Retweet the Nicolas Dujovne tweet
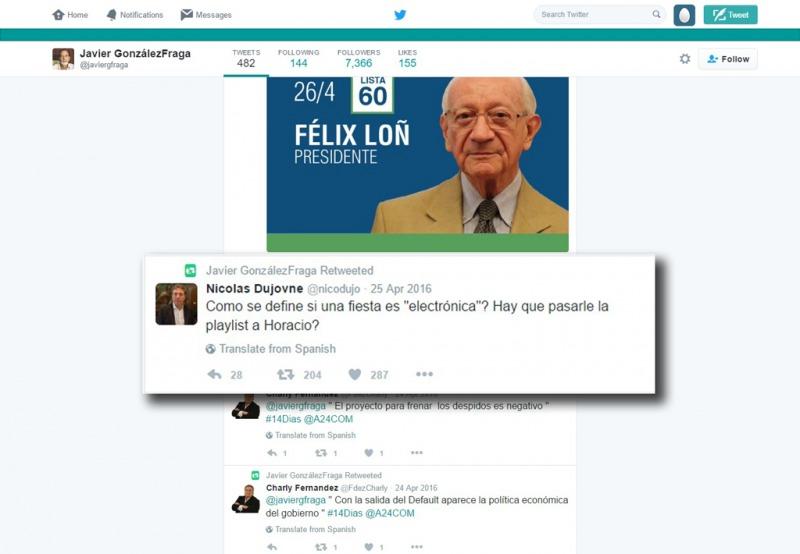The height and width of the screenshot is (554, 800). (x=286, y=375)
